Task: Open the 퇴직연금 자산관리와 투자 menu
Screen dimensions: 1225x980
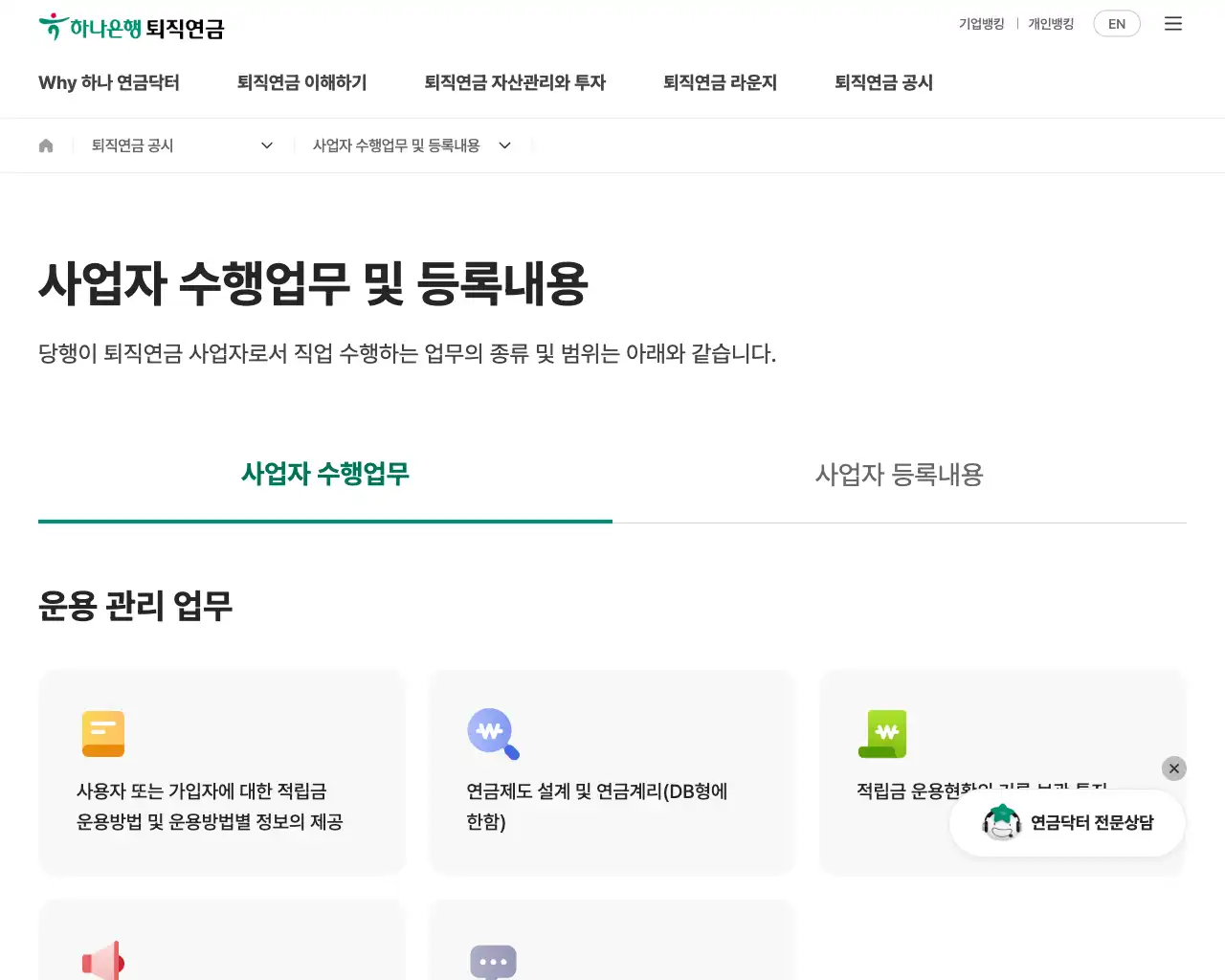Action: coord(515,83)
